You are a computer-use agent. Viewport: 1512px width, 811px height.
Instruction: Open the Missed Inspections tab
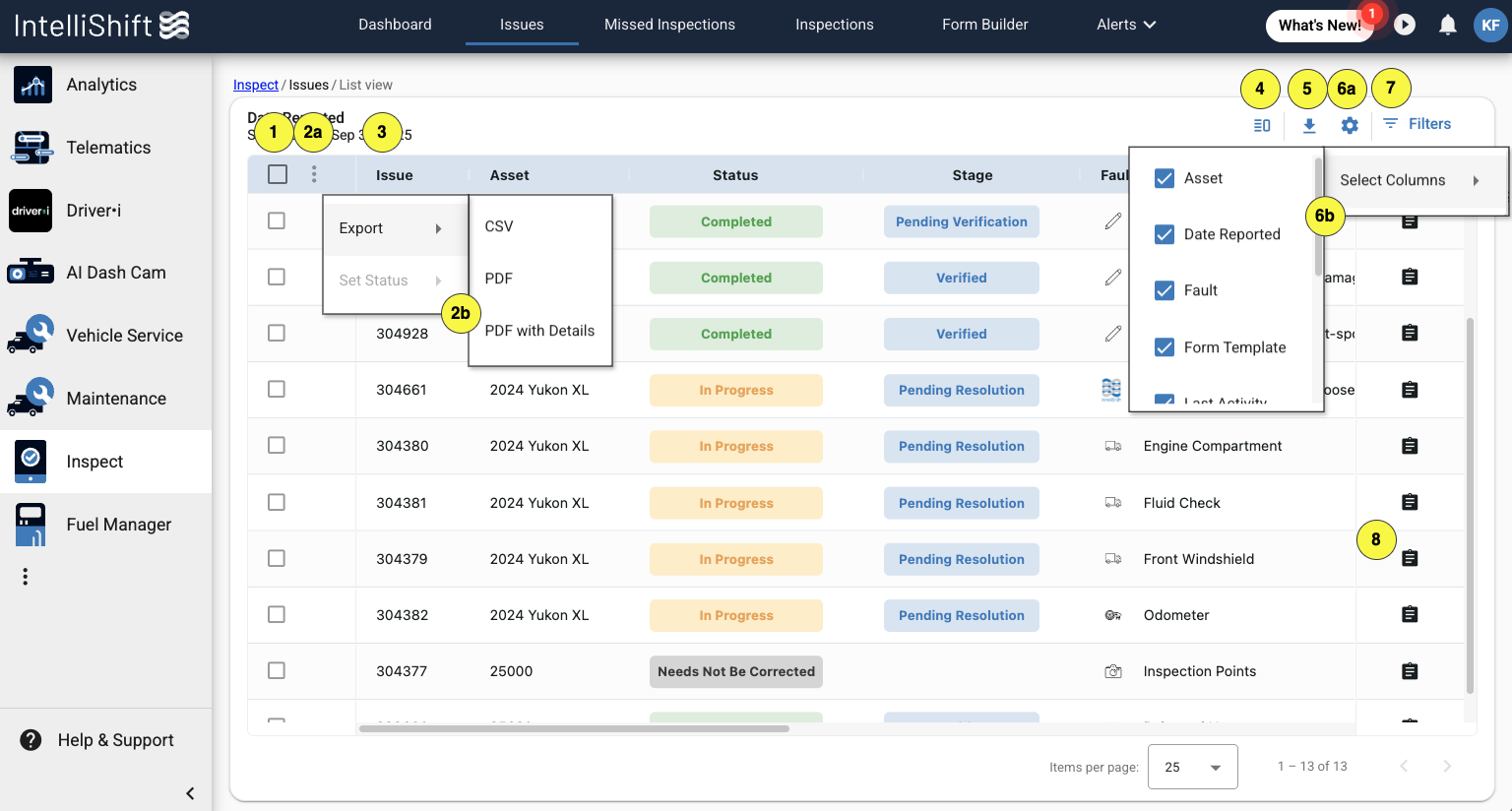click(x=669, y=25)
